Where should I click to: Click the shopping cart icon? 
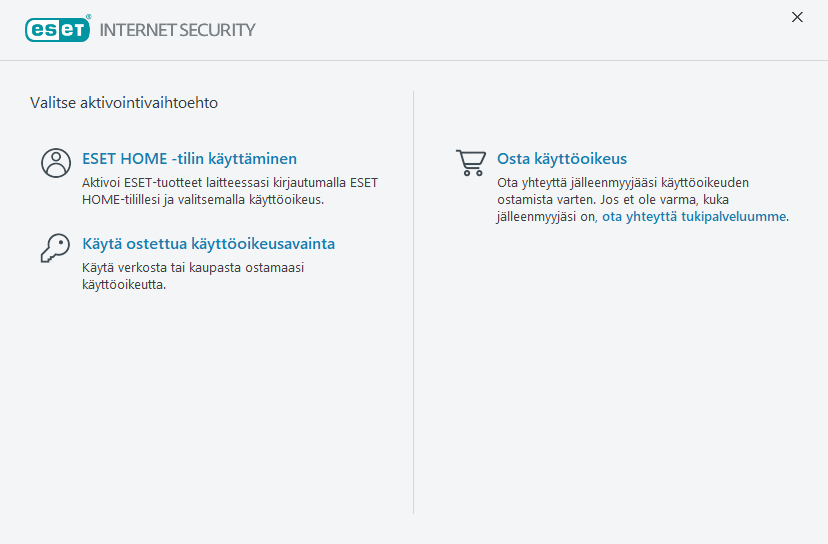470,163
